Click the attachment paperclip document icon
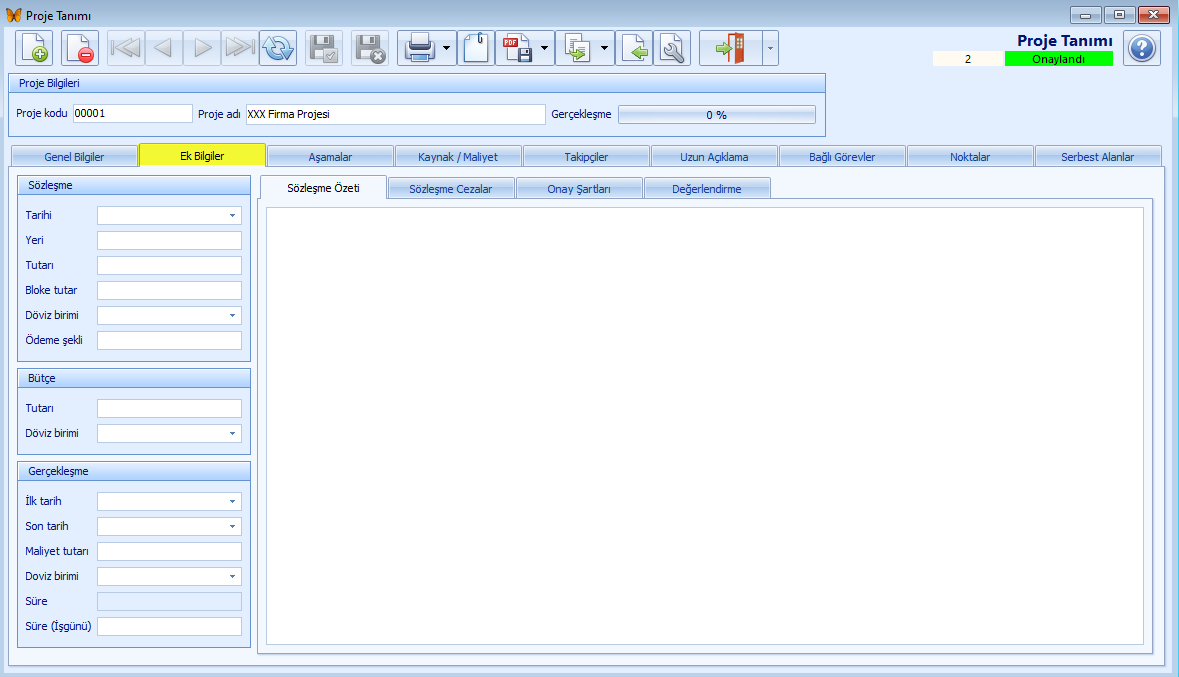Screen dimensions: 1179x677 (476, 48)
